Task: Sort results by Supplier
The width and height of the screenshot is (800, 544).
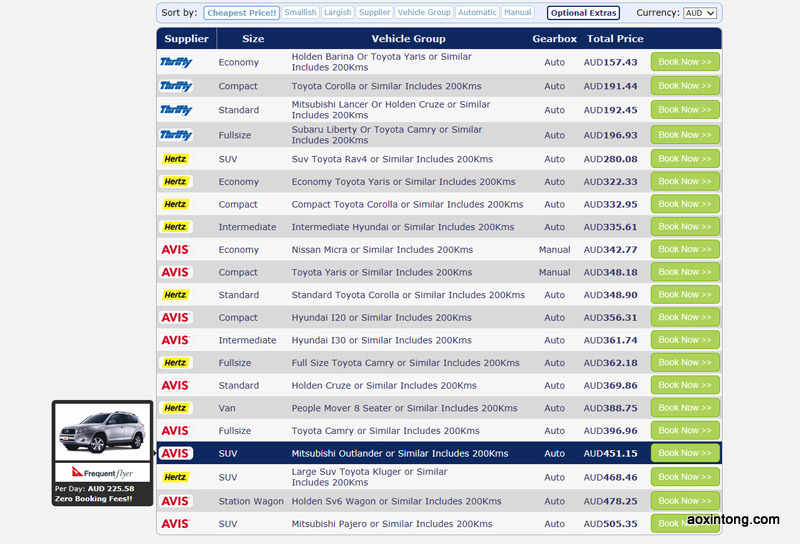Action: 375,13
